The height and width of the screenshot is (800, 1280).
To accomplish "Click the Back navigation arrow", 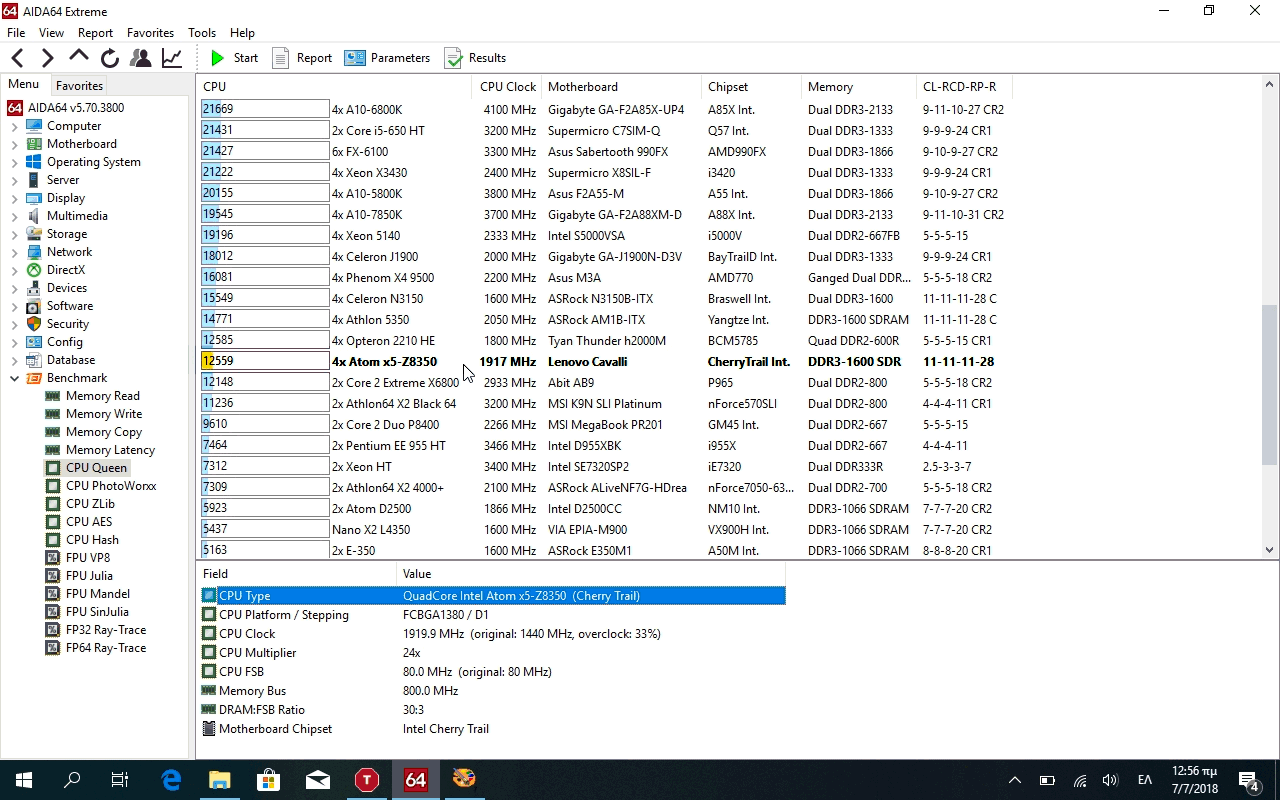I will [x=17, y=58].
